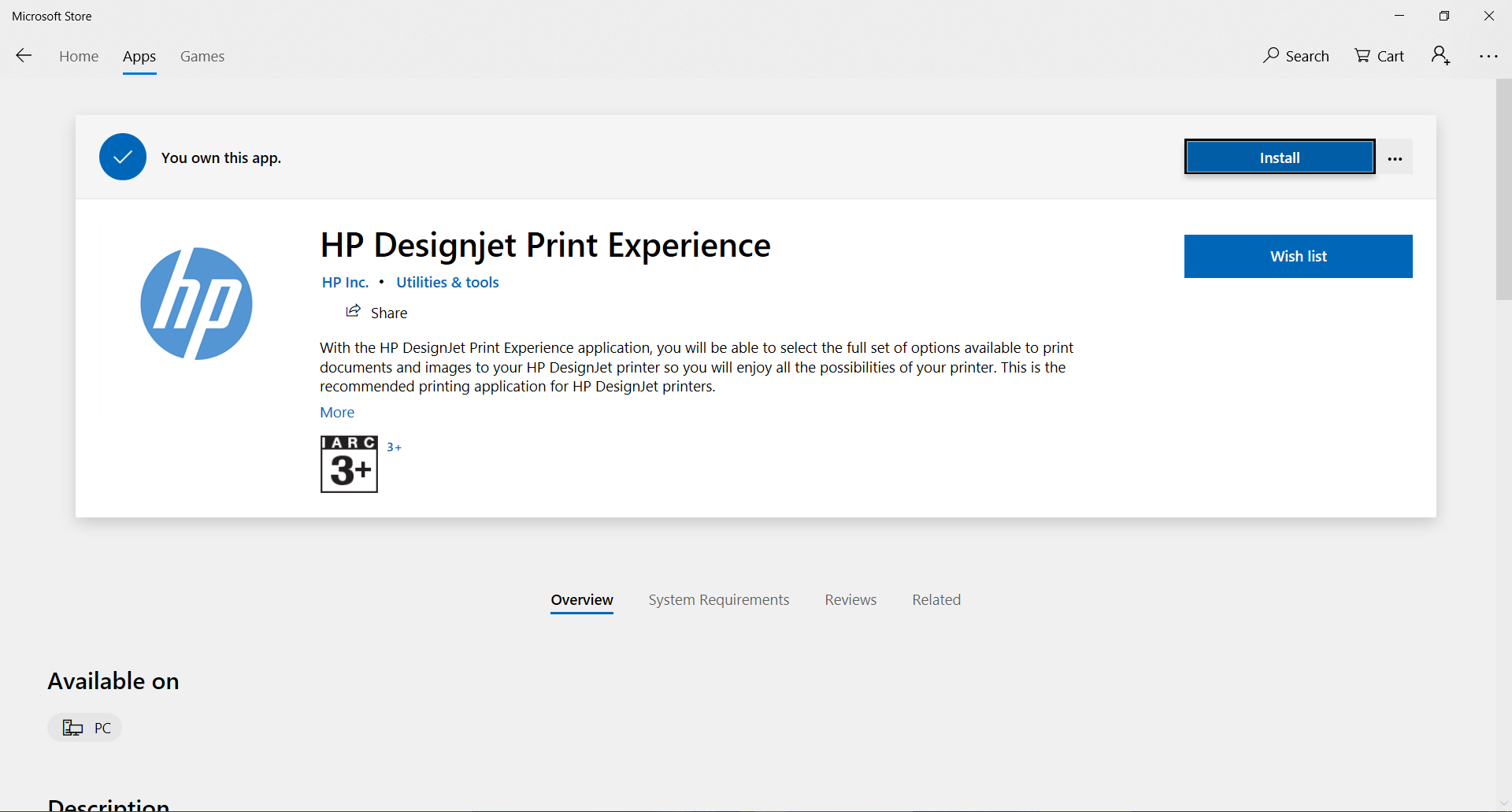Add the app to Wish list

pos(1299,256)
